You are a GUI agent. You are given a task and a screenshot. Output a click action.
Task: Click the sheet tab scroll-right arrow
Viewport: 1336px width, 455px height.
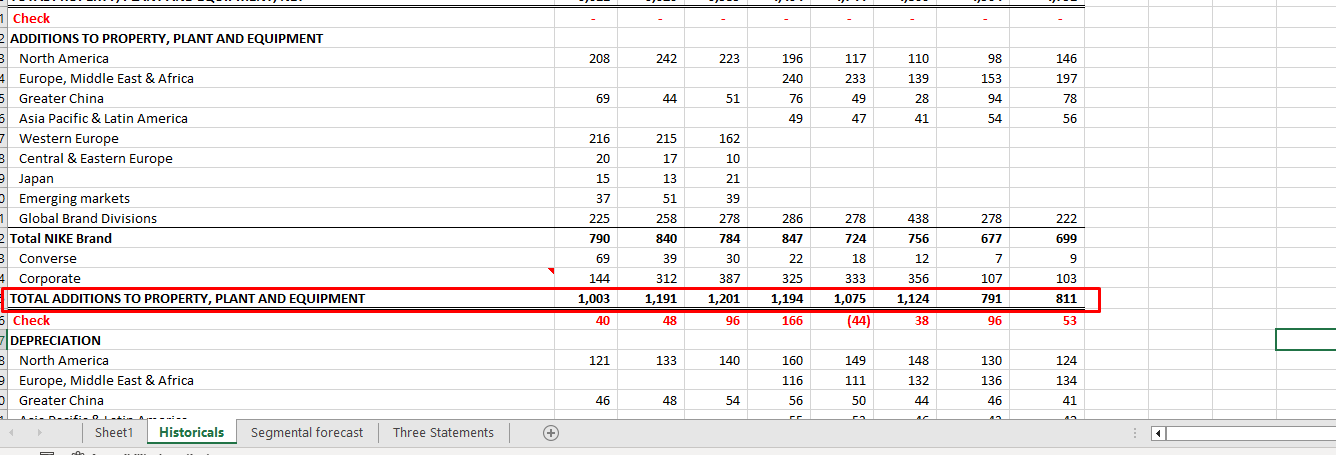coord(41,433)
